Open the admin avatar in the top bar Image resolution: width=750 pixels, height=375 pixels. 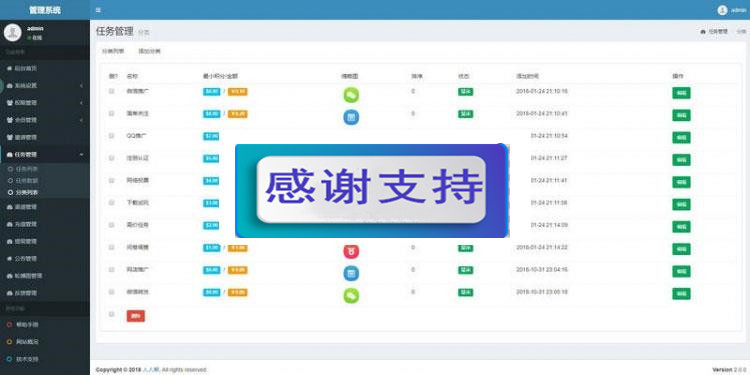tap(722, 10)
